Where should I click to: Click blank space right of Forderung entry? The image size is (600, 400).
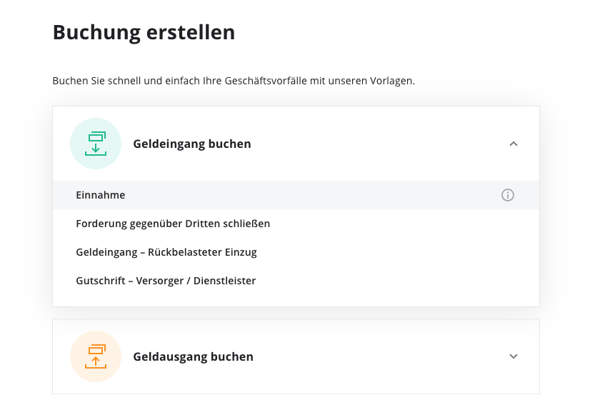pos(402,224)
